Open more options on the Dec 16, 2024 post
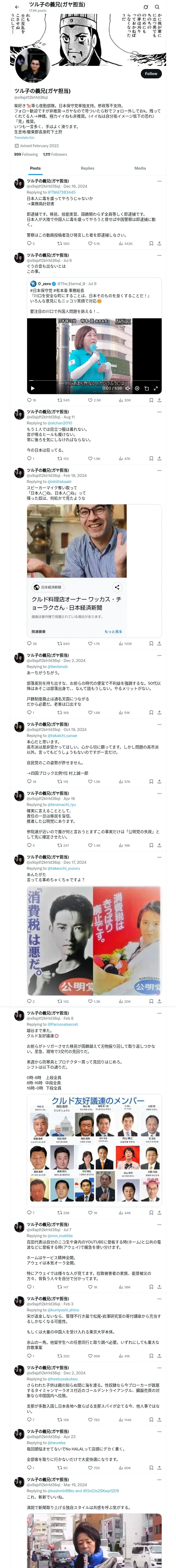176x1568 pixels. click(160, 181)
